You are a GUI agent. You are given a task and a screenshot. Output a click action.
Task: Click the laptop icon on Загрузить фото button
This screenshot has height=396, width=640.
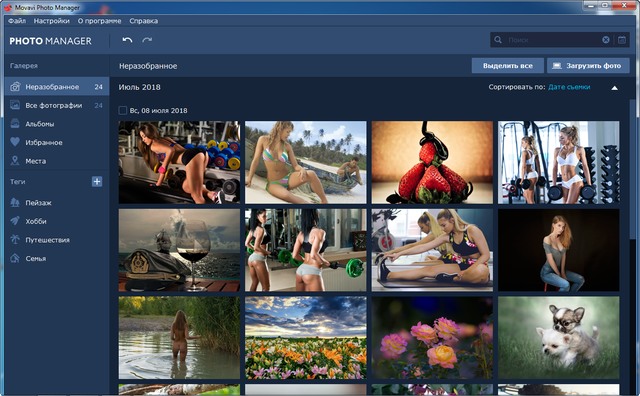[x=557, y=65]
